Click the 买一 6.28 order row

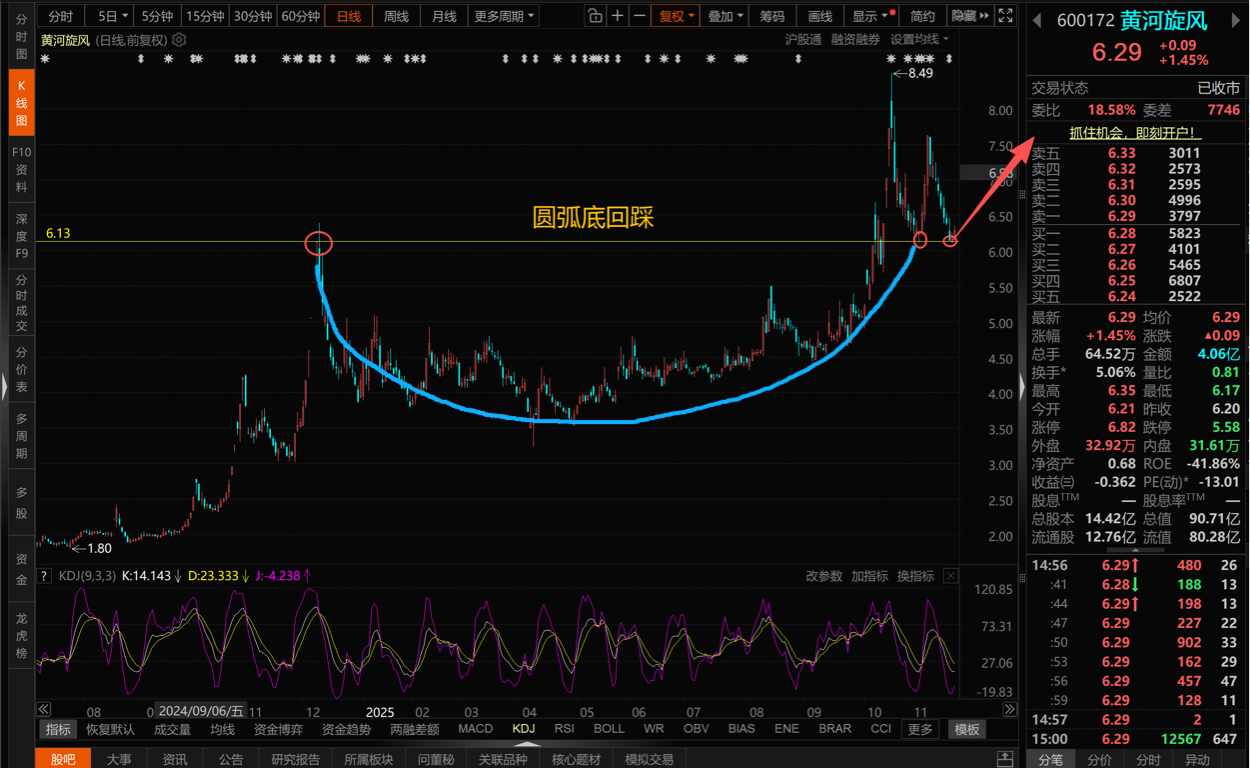pos(1137,233)
